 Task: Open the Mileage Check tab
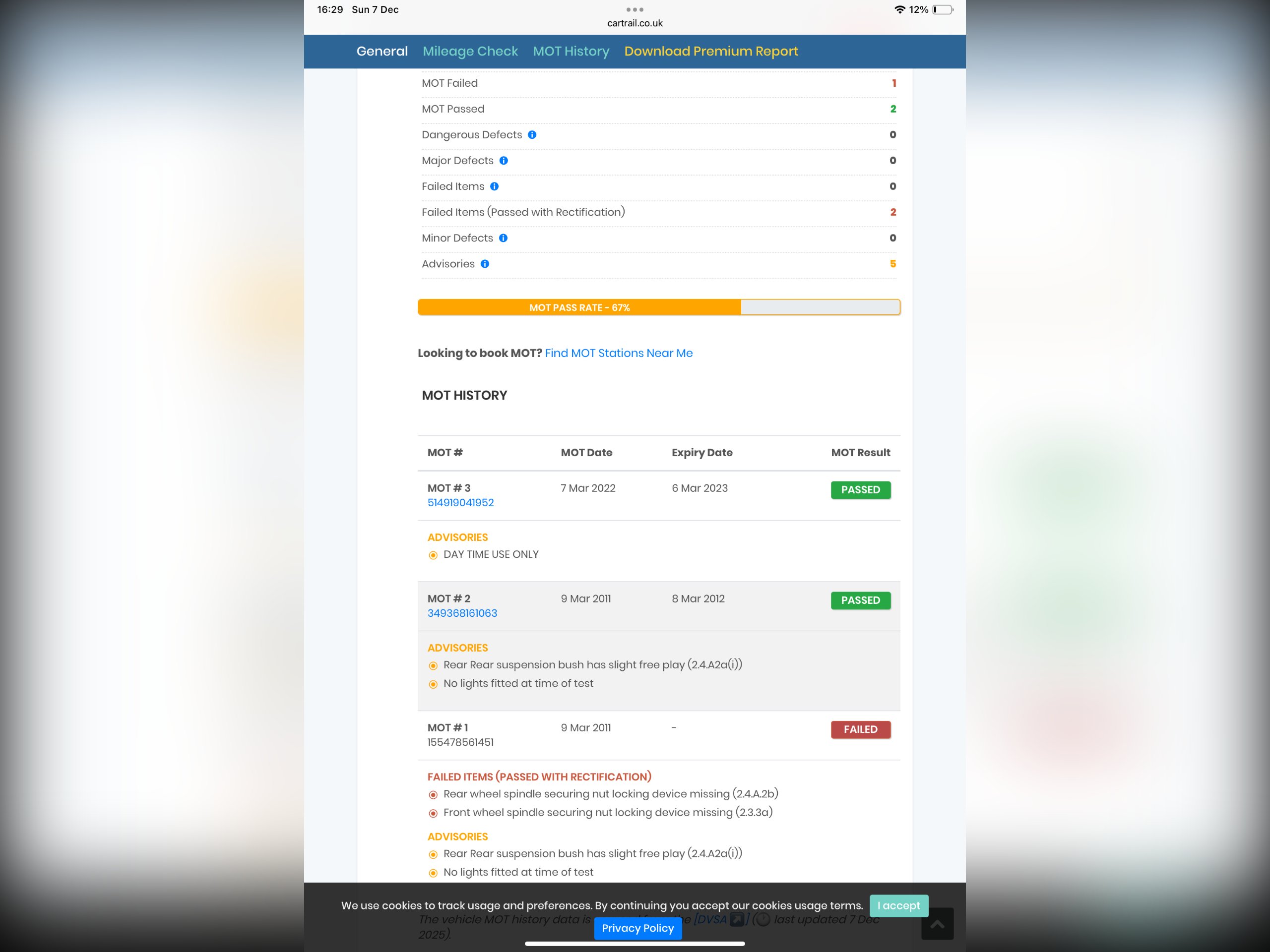[470, 51]
